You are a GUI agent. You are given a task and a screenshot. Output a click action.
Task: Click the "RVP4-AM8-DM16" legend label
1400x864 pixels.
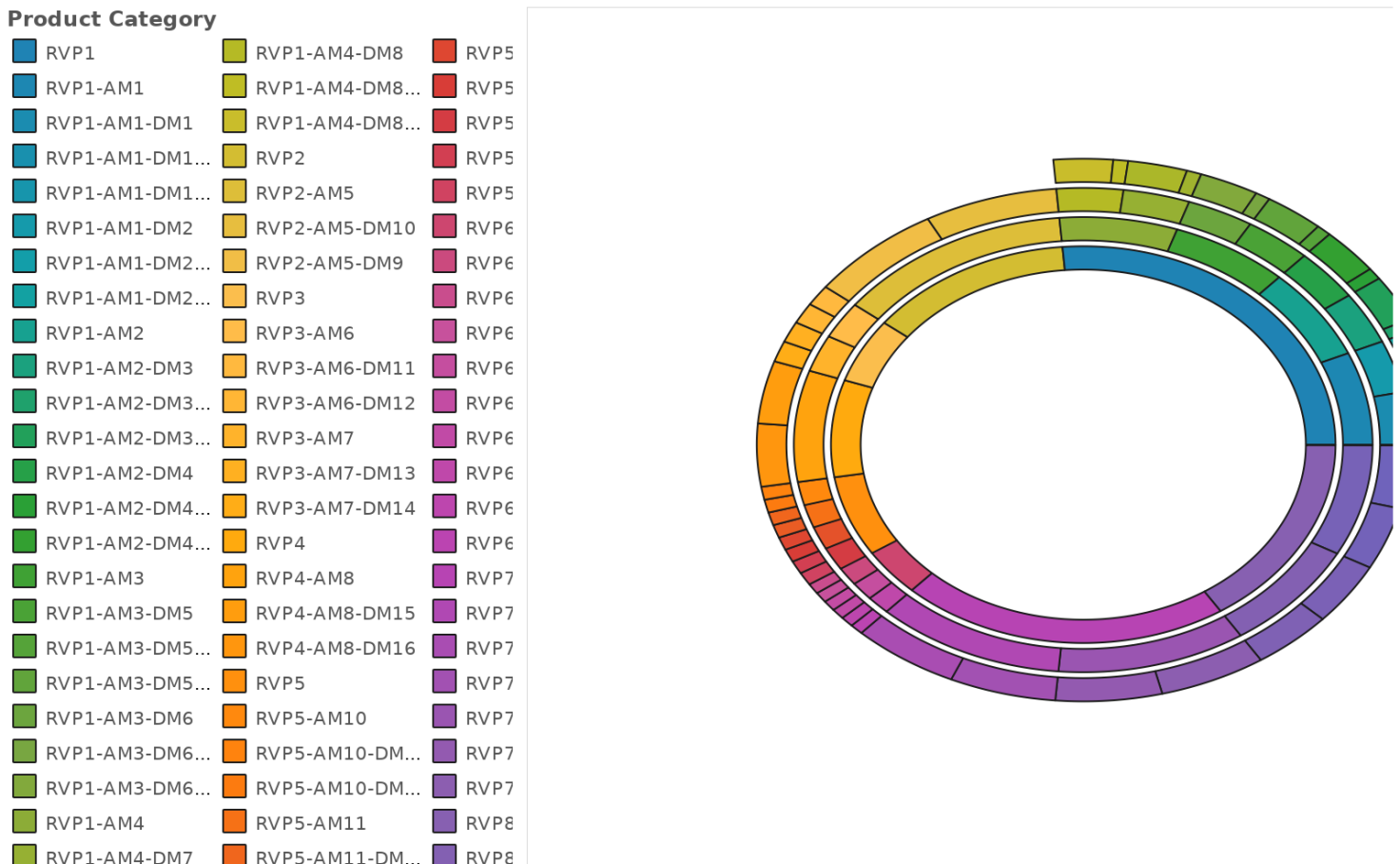coord(336,648)
